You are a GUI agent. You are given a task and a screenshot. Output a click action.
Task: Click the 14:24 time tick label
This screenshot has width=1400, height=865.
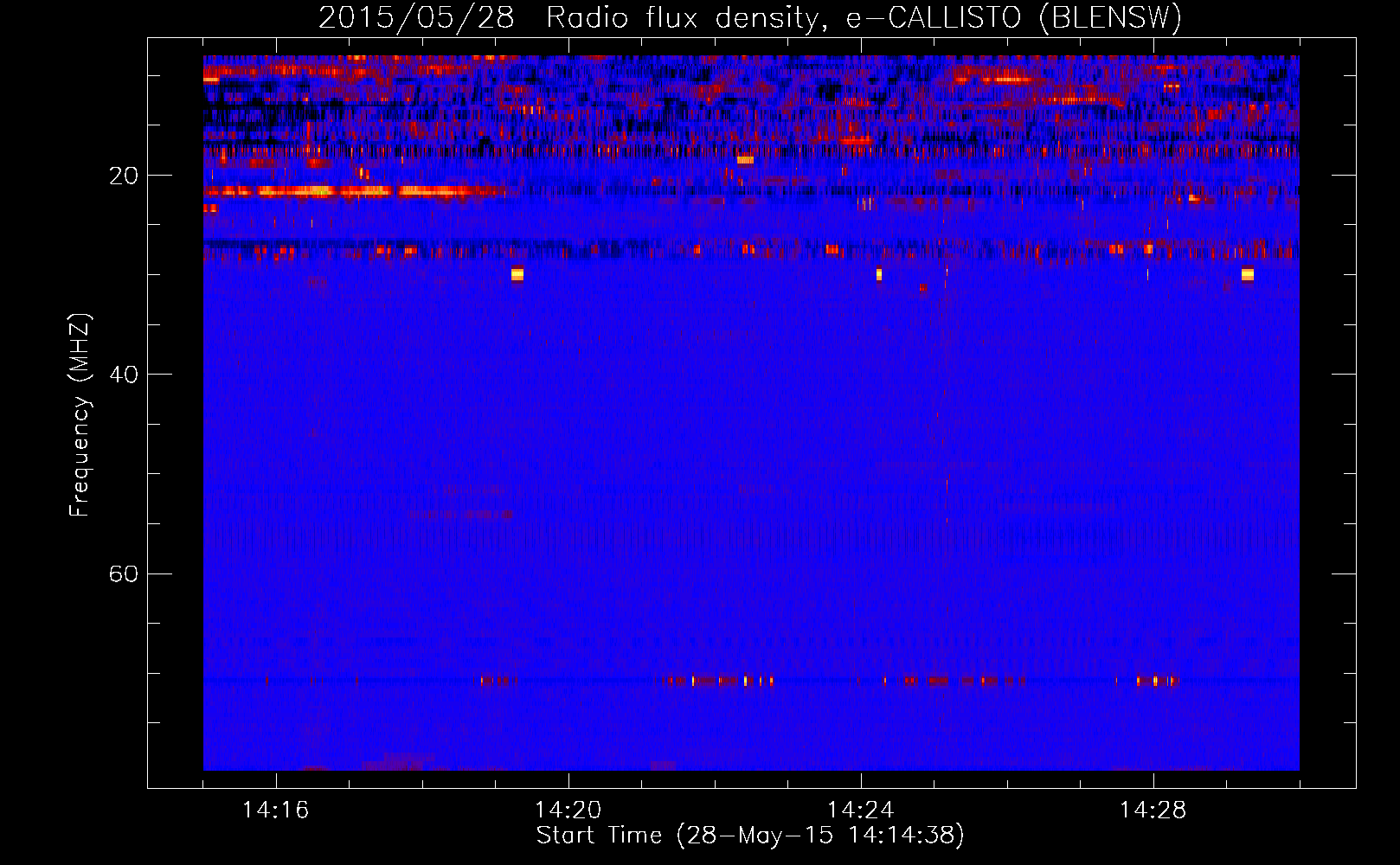pyautogui.click(x=861, y=811)
